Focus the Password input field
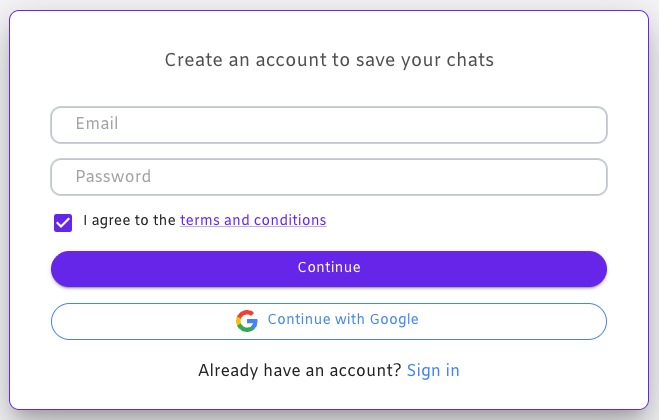659x420 pixels. [328, 177]
